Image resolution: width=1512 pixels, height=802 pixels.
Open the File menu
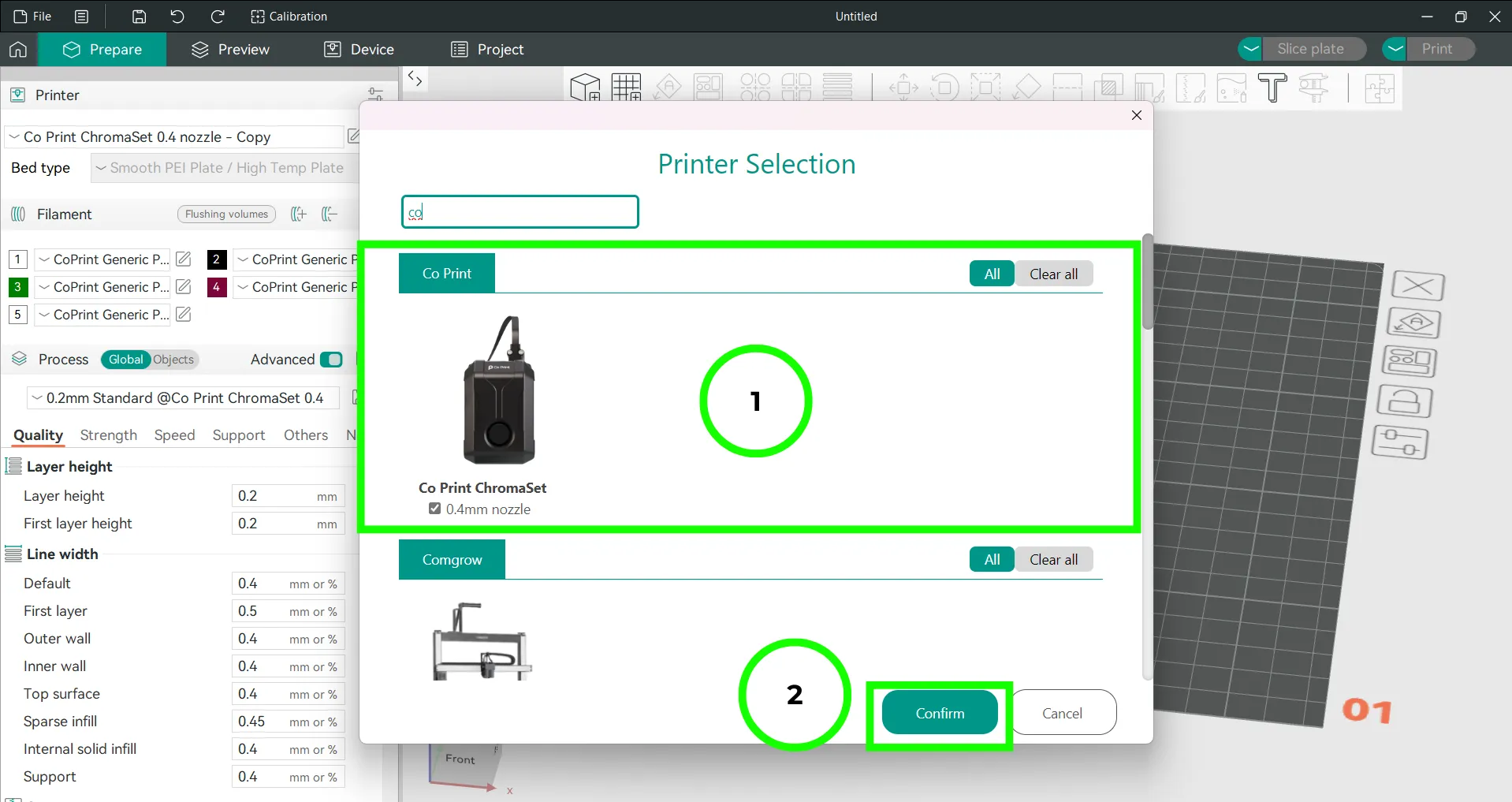[x=33, y=17]
